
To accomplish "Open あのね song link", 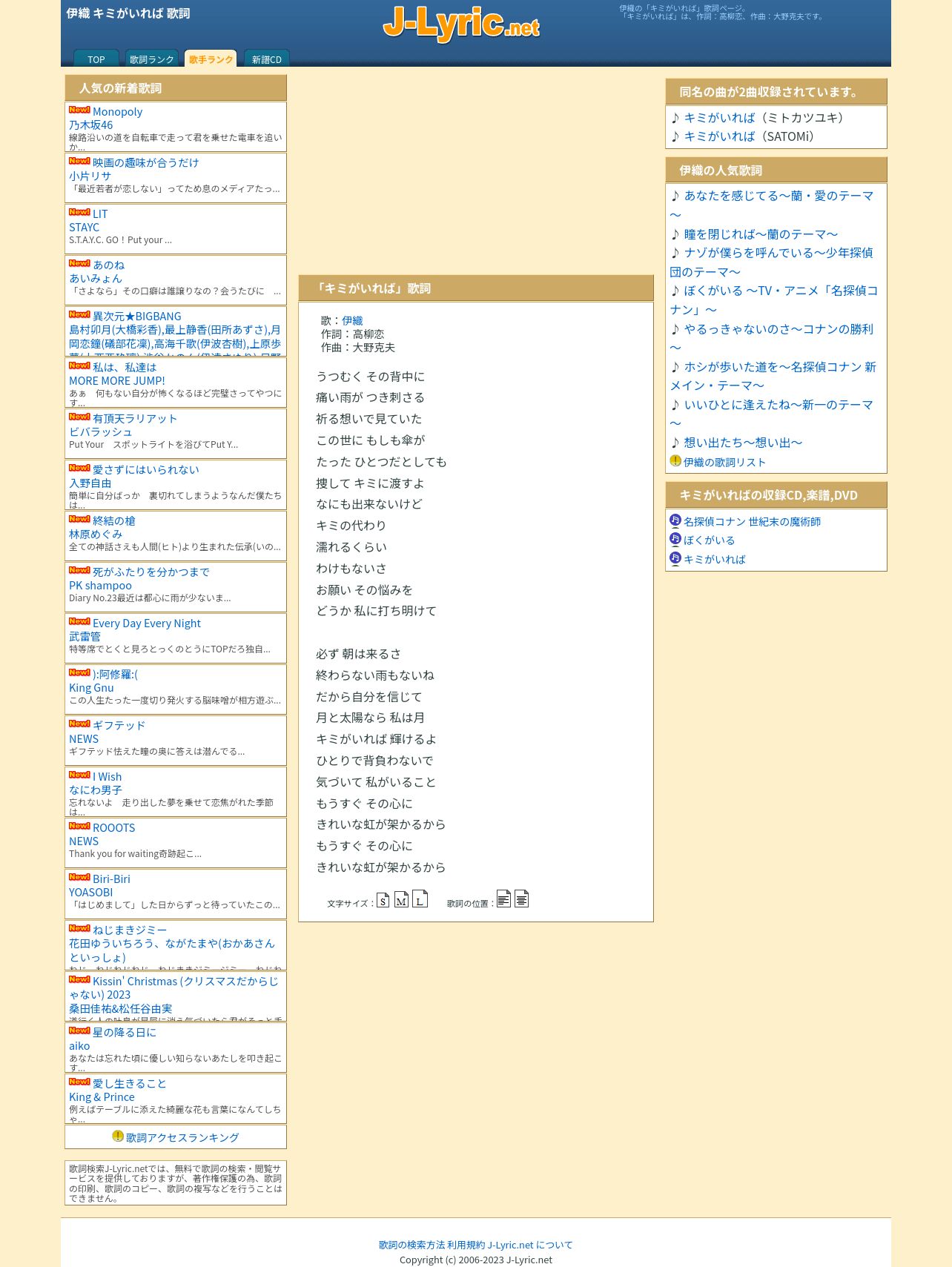I will 108,265.
